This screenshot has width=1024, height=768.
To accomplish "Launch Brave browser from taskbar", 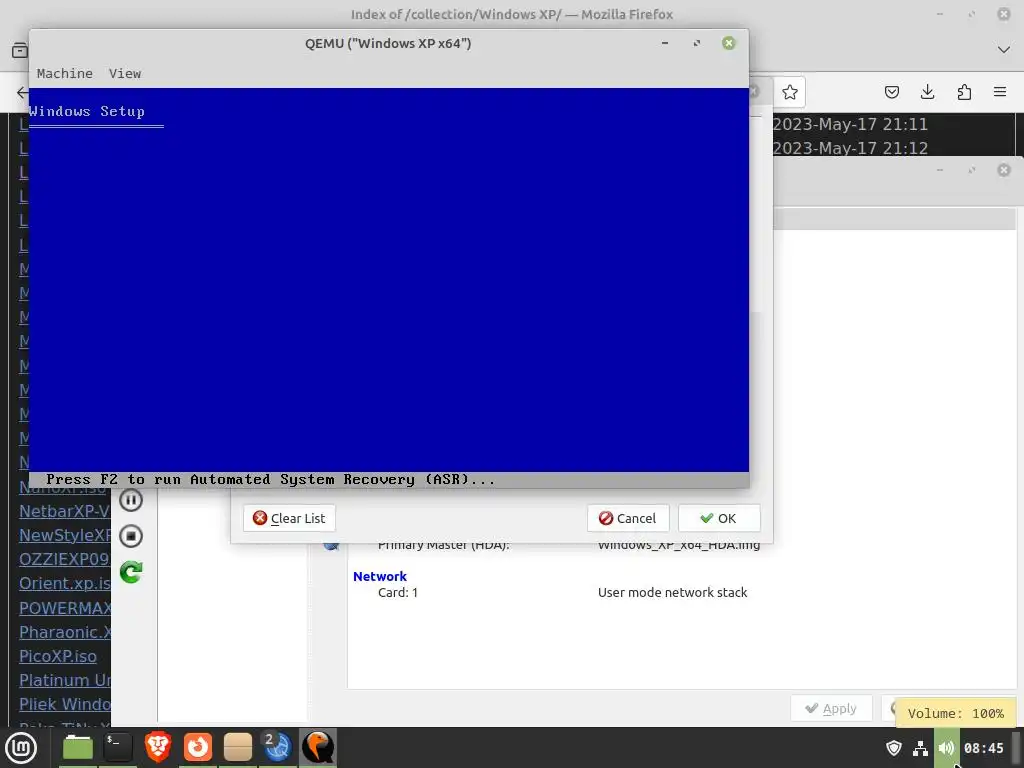I will 157,748.
